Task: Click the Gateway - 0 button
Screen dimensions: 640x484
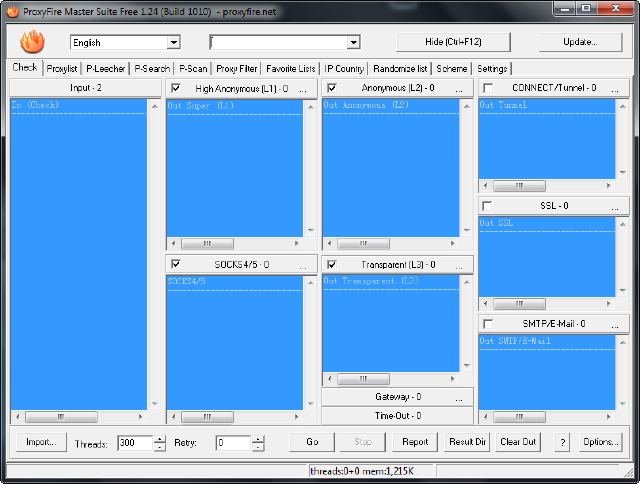Action: pyautogui.click(x=398, y=397)
